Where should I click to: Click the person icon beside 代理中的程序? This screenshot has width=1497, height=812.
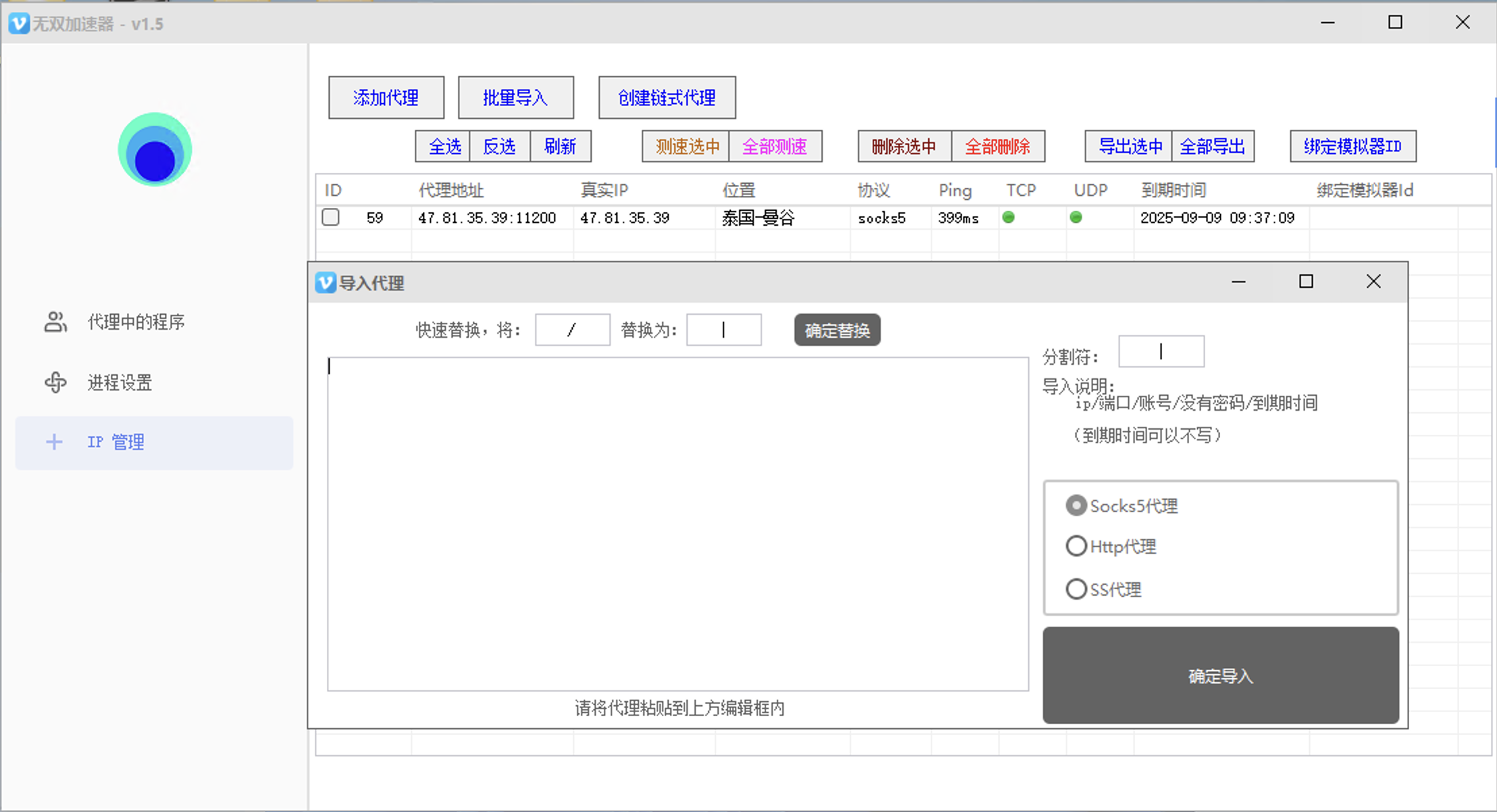coord(55,322)
